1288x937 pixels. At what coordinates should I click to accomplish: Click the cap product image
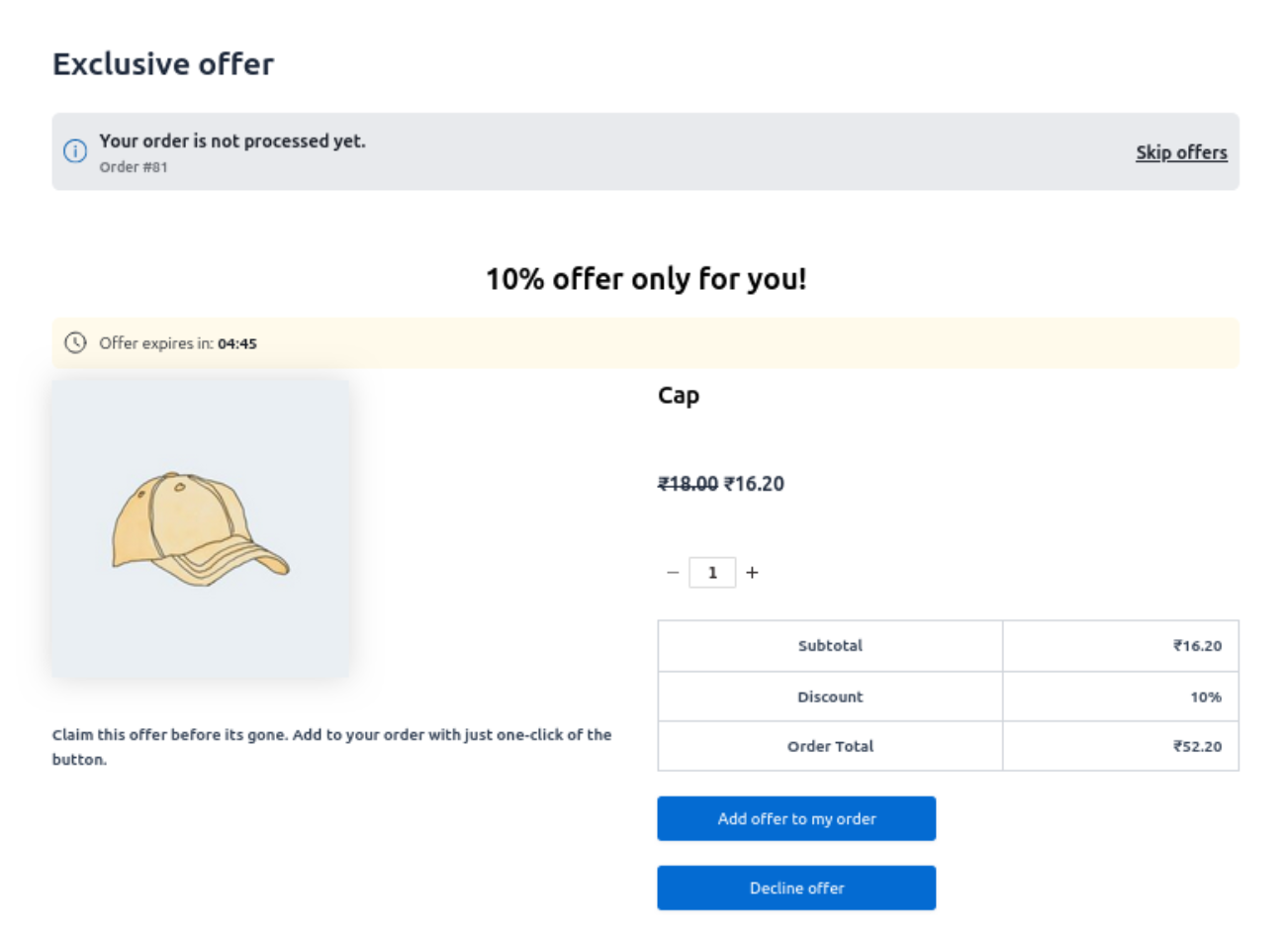200,528
